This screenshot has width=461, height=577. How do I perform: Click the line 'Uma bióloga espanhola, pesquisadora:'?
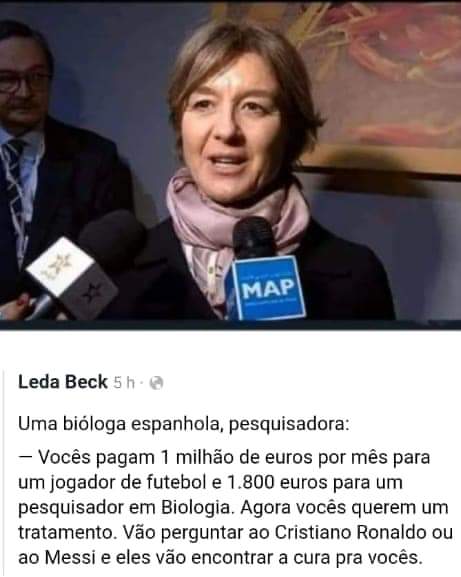point(184,424)
